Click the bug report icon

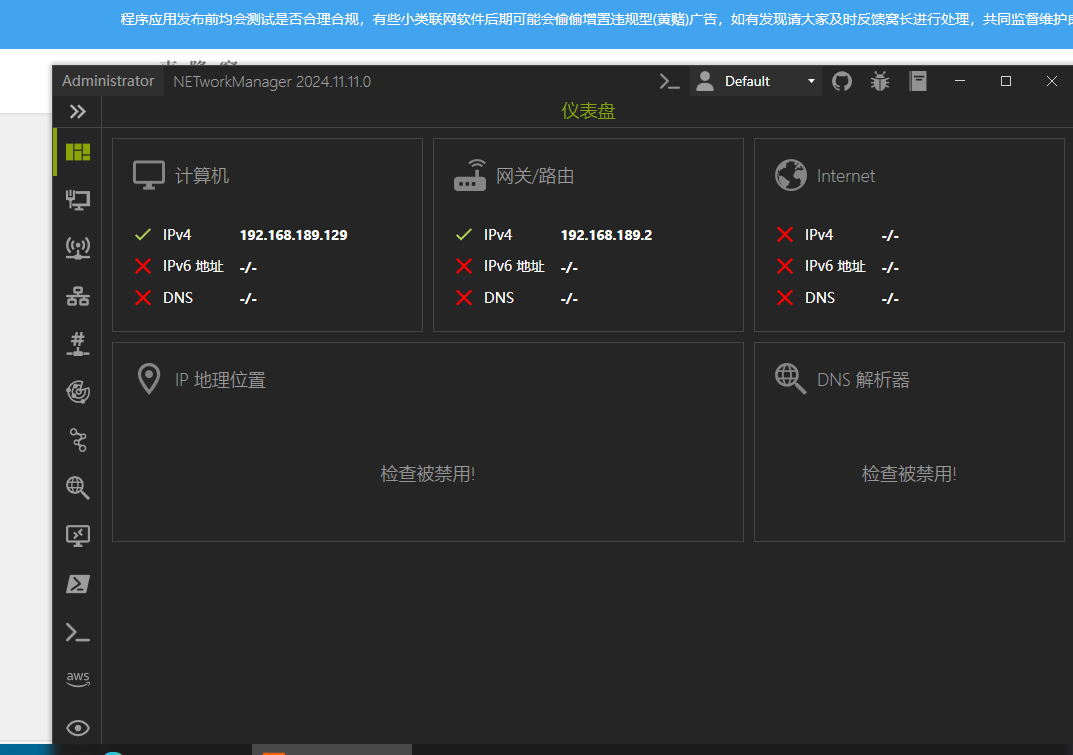[x=880, y=81]
